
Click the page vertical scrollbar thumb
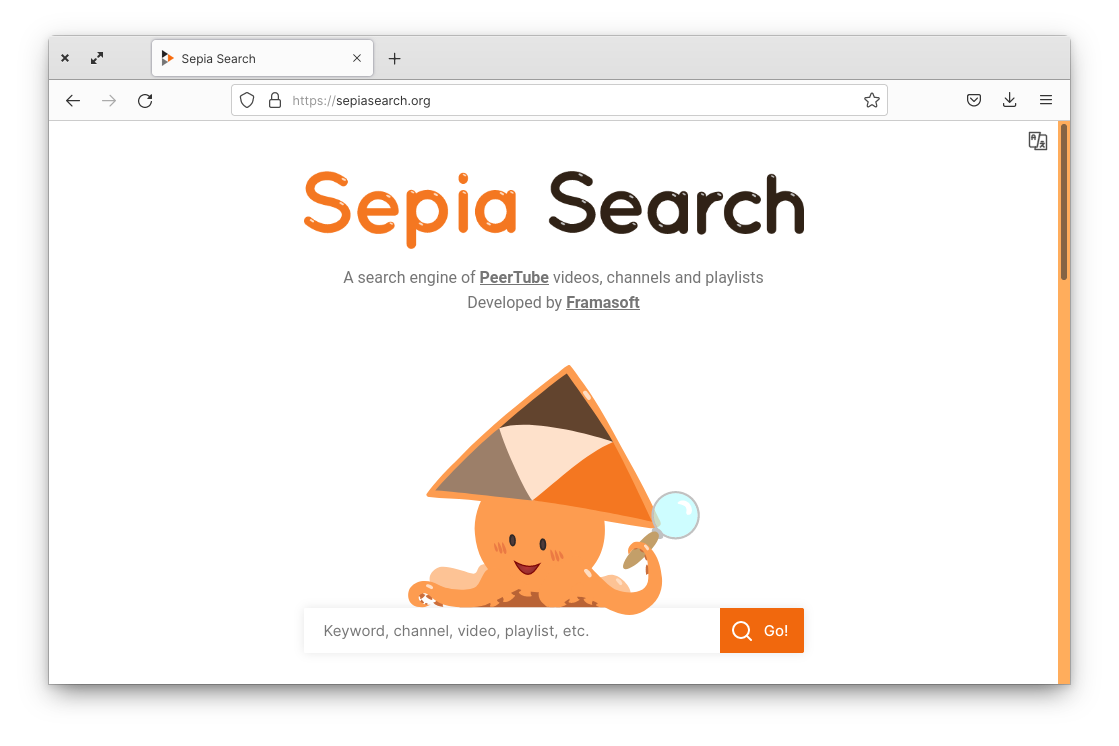(1063, 202)
